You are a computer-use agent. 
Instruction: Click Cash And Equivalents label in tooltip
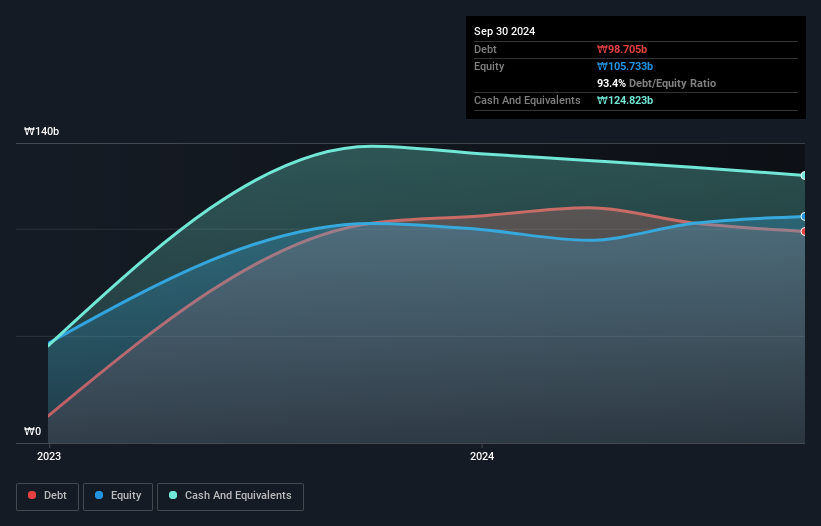(x=527, y=100)
